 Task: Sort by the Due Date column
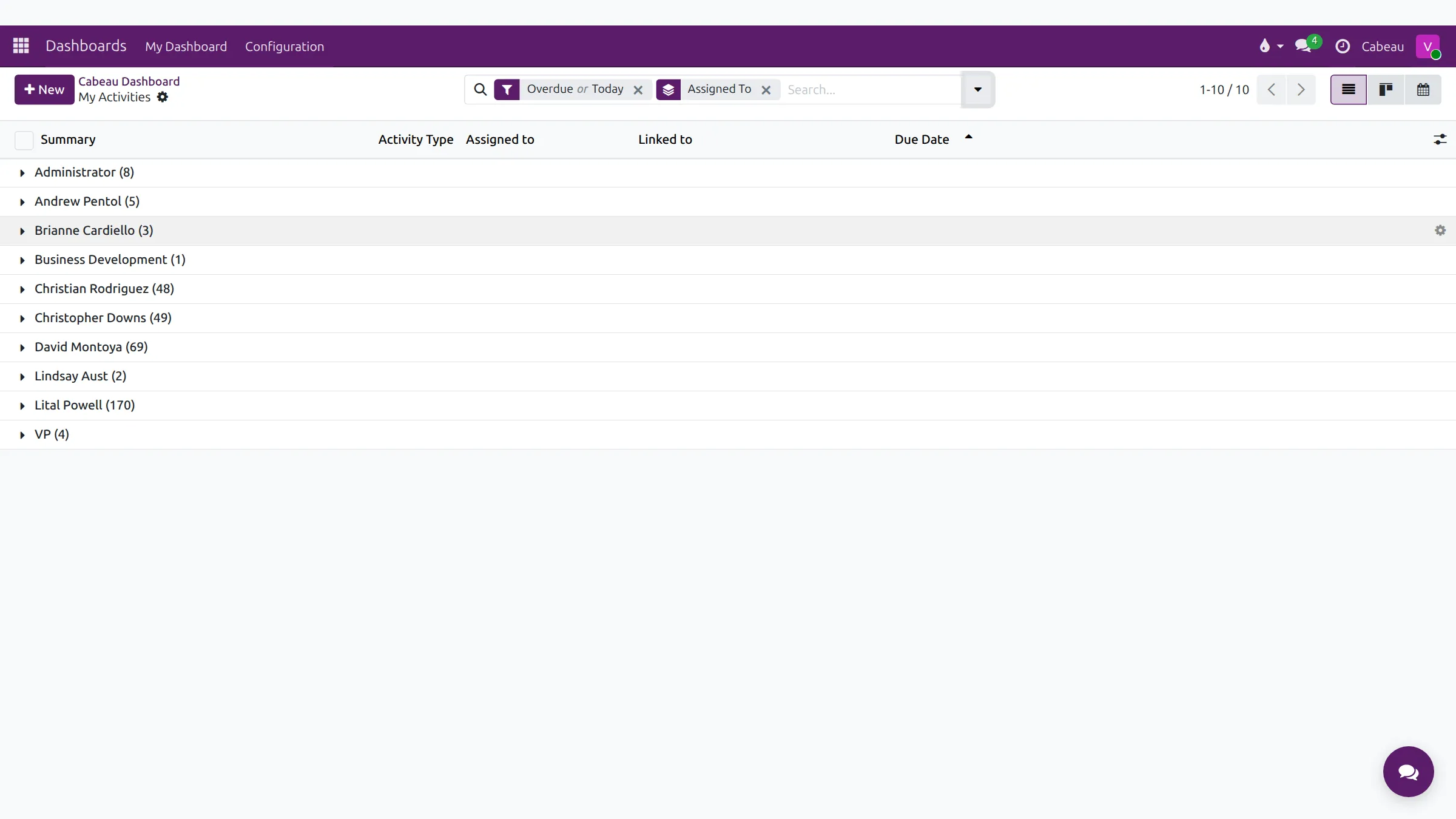tap(922, 140)
